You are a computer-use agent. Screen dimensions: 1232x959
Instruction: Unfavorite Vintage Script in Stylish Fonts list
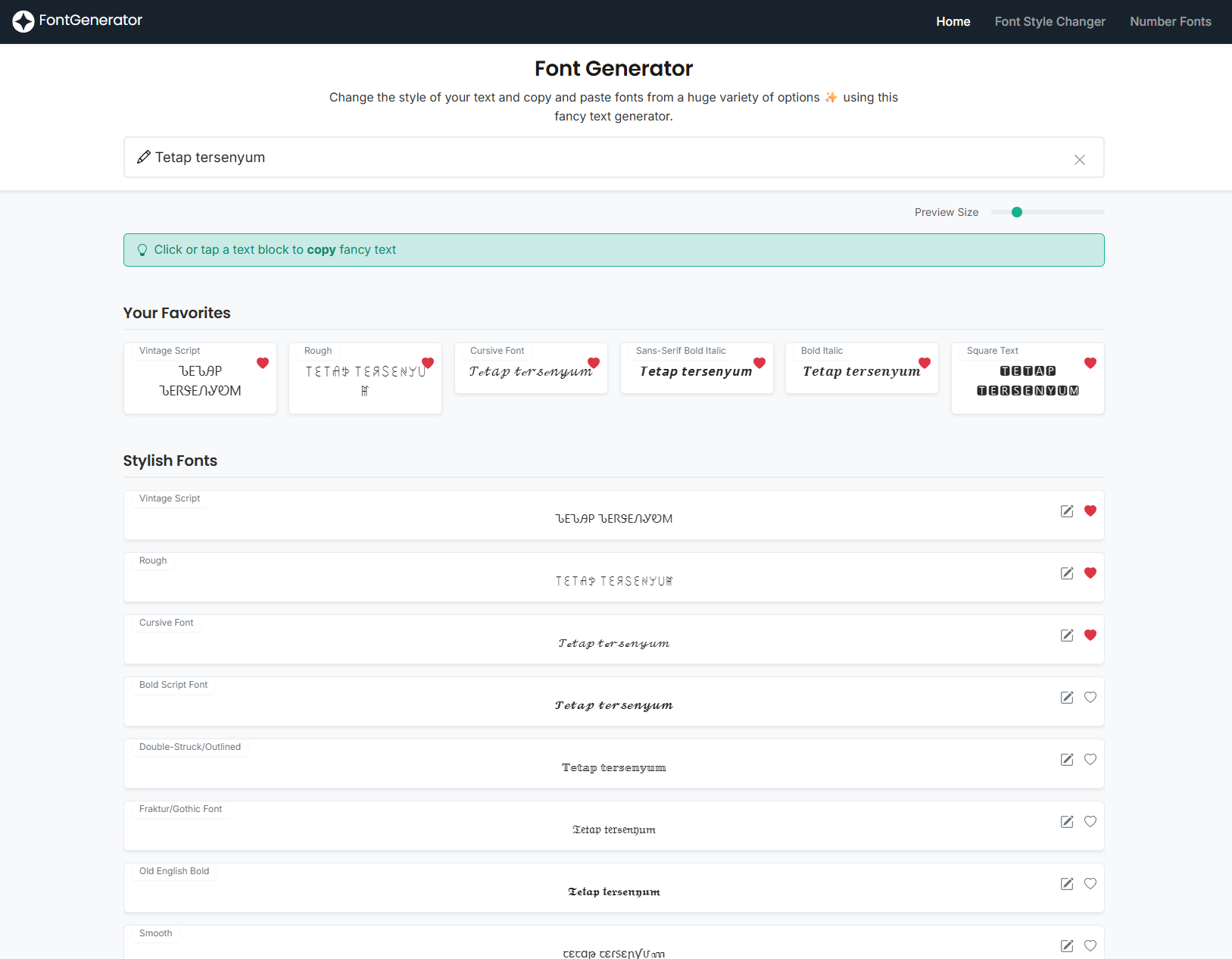[x=1090, y=511]
